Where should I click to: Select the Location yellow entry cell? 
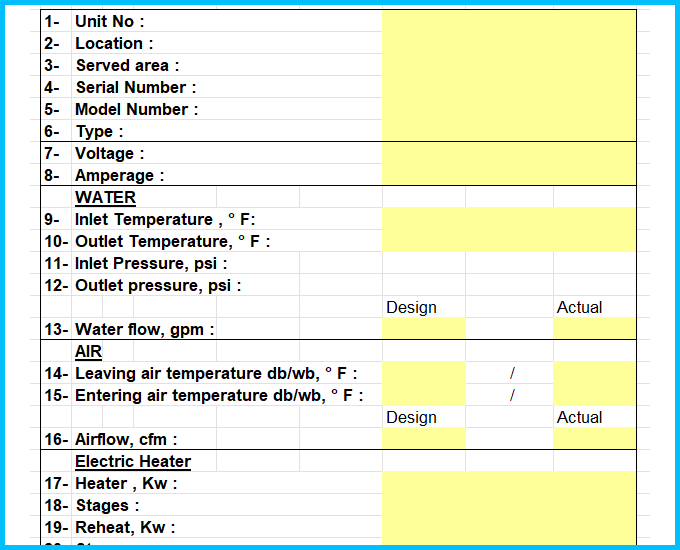[508, 43]
